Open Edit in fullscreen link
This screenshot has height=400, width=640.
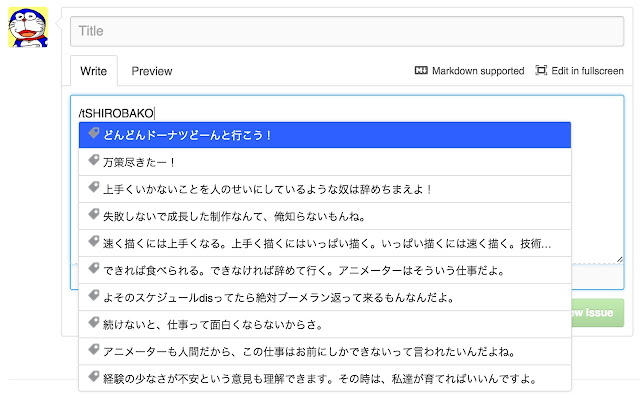coord(587,71)
